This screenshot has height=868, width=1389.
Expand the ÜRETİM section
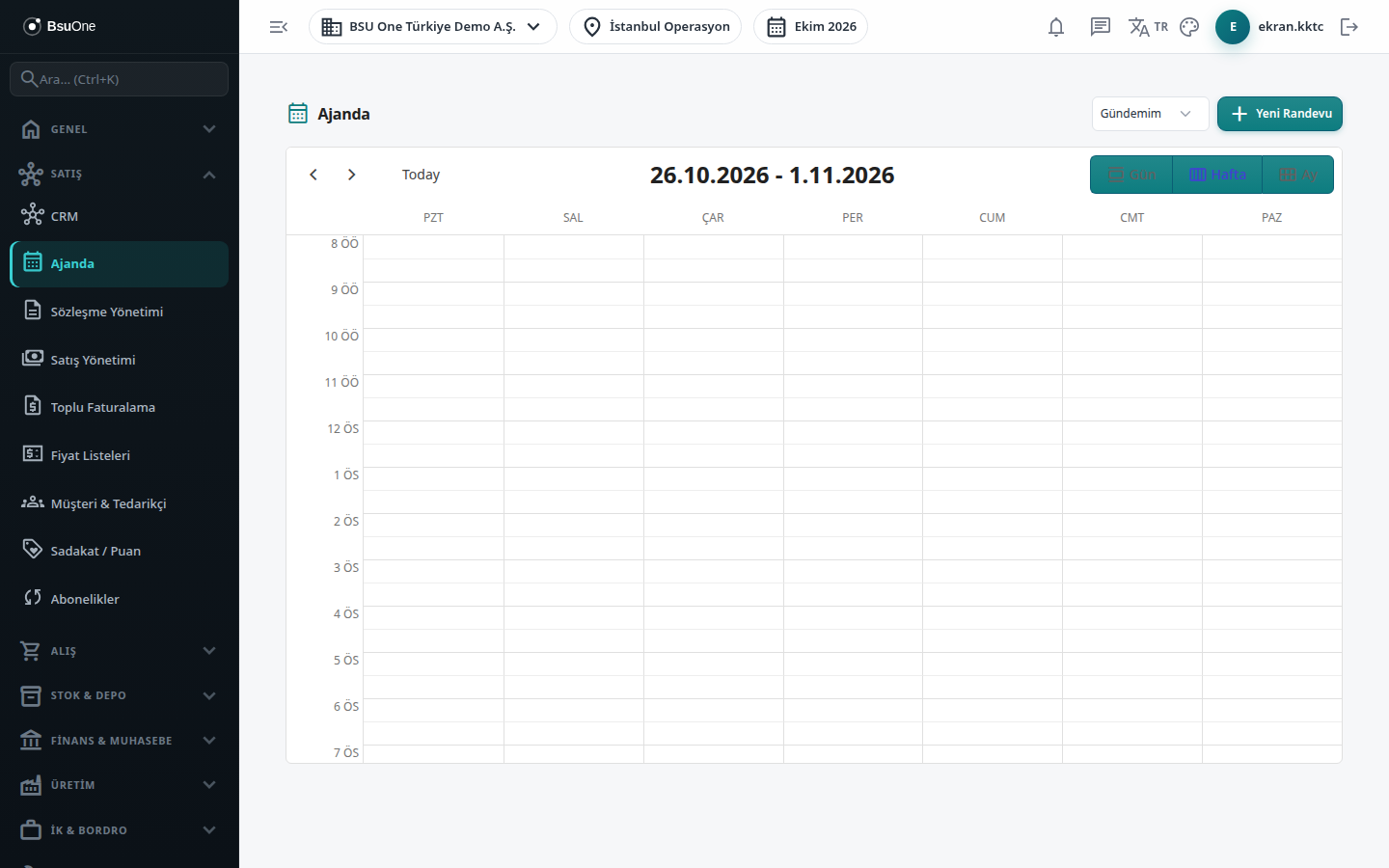(x=120, y=785)
